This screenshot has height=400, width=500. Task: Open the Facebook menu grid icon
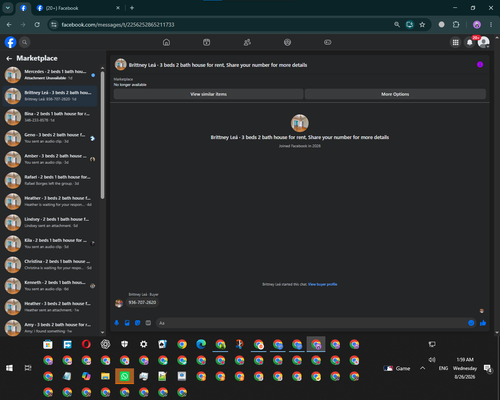(x=455, y=42)
